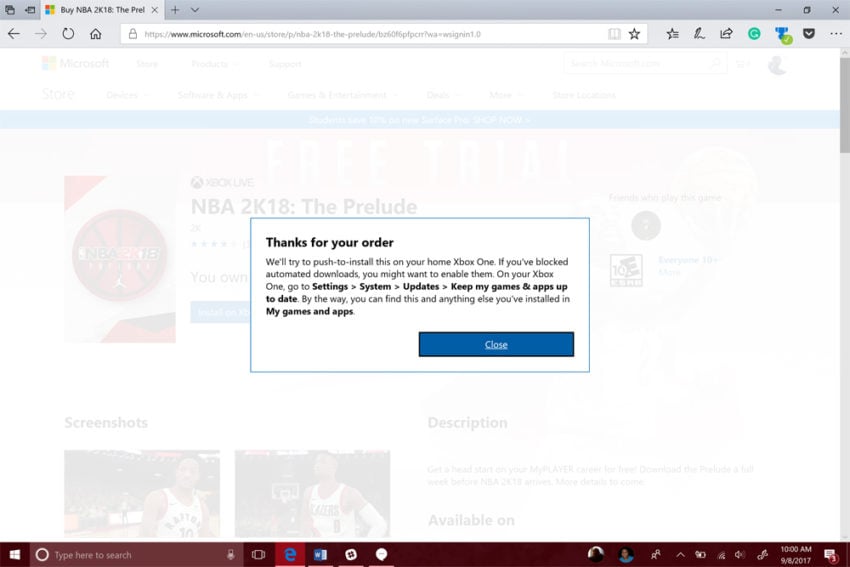850x567 pixels.
Task: Open Word from the taskbar
Action: pyautogui.click(x=320, y=555)
